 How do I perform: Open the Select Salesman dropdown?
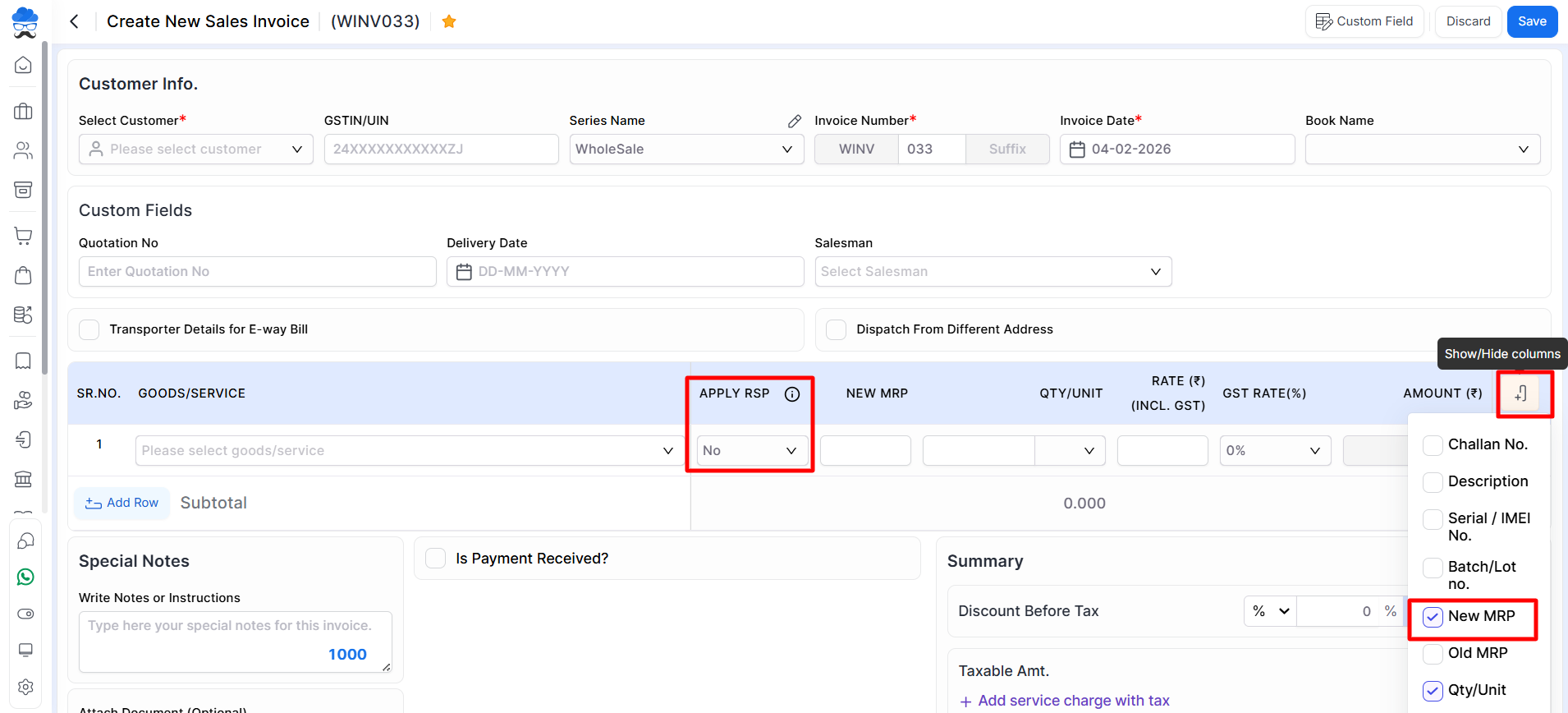pyautogui.click(x=993, y=272)
